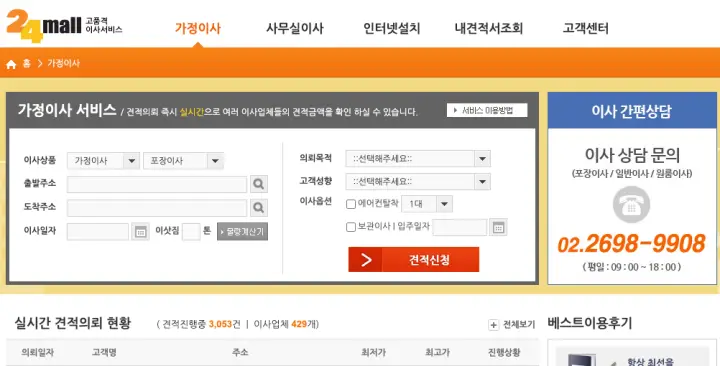Viewport: 720px width, 366px height.
Task: Focus the 입주일자 date field
Action: click(x=460, y=227)
